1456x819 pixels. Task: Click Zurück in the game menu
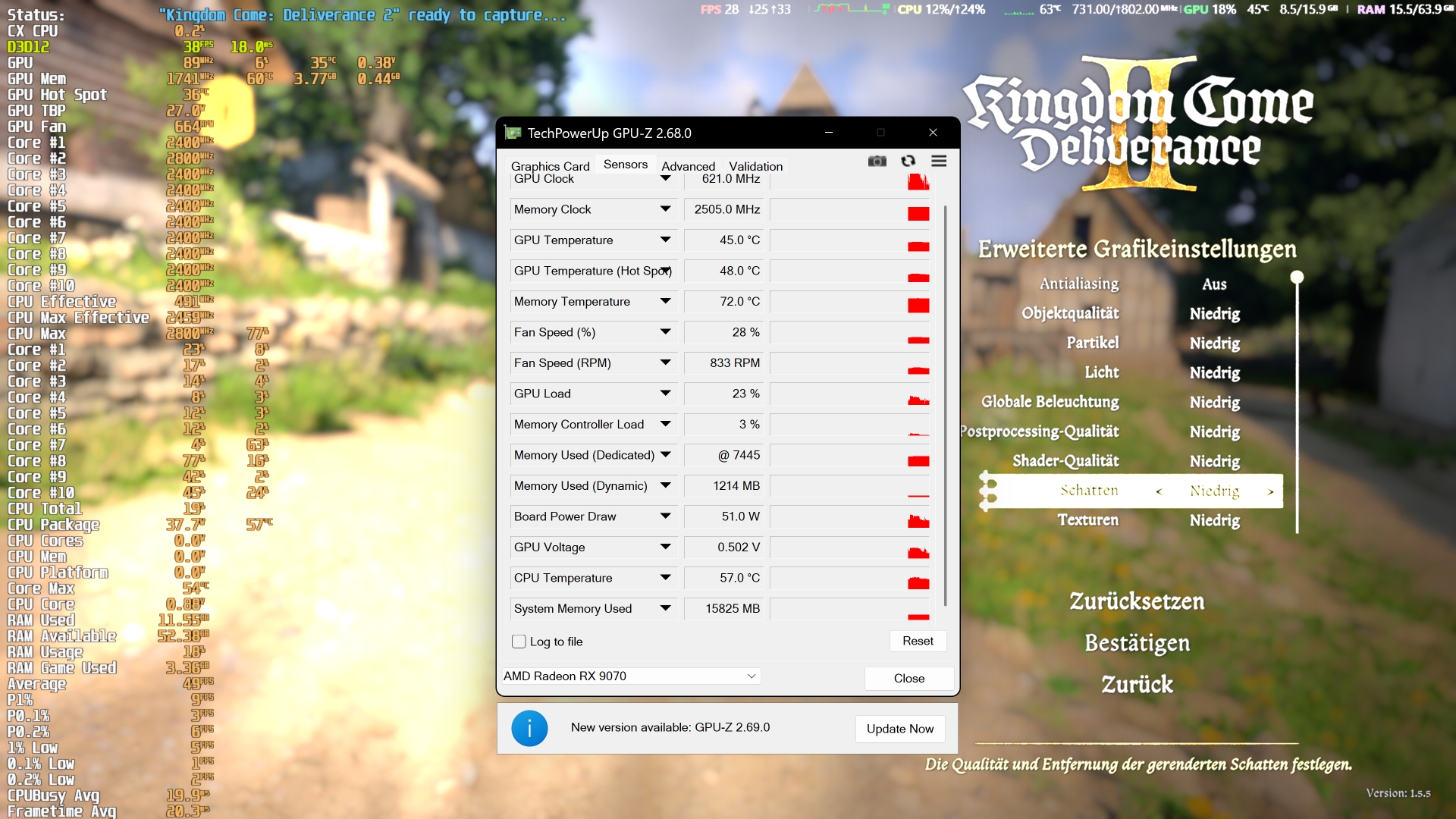pos(1137,685)
